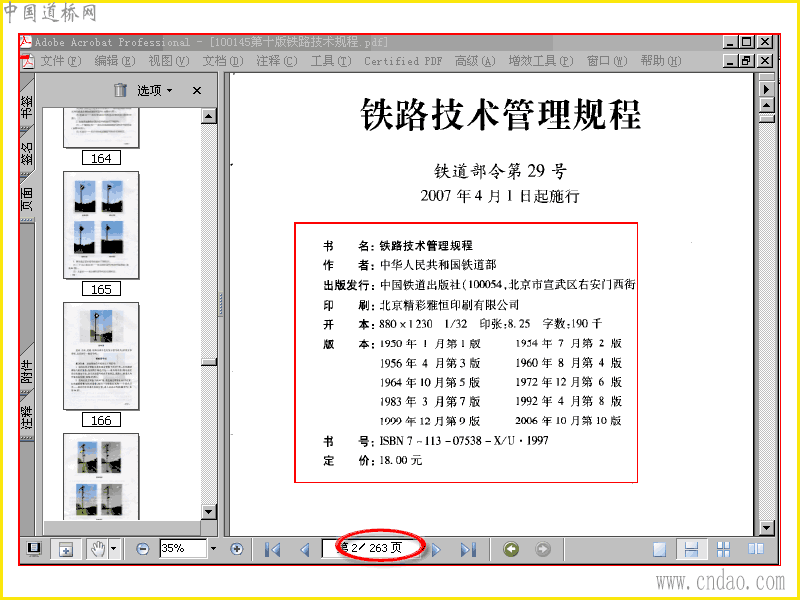The image size is (800, 600).
Task: Expand the zoom percentage dropdown arrow
Action: click(213, 549)
